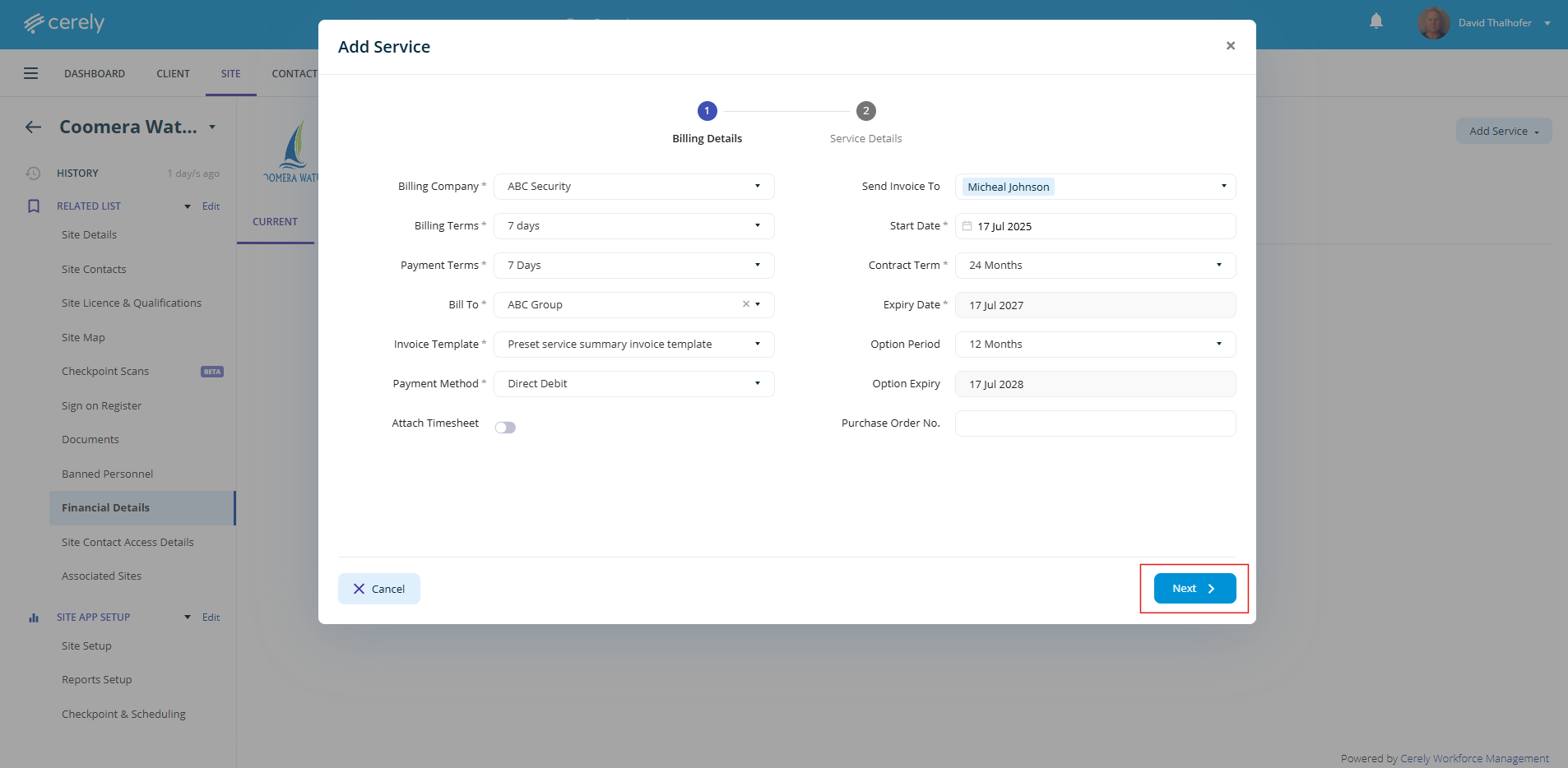Switch to the Current tab
This screenshot has height=768, width=1568.
(x=276, y=222)
